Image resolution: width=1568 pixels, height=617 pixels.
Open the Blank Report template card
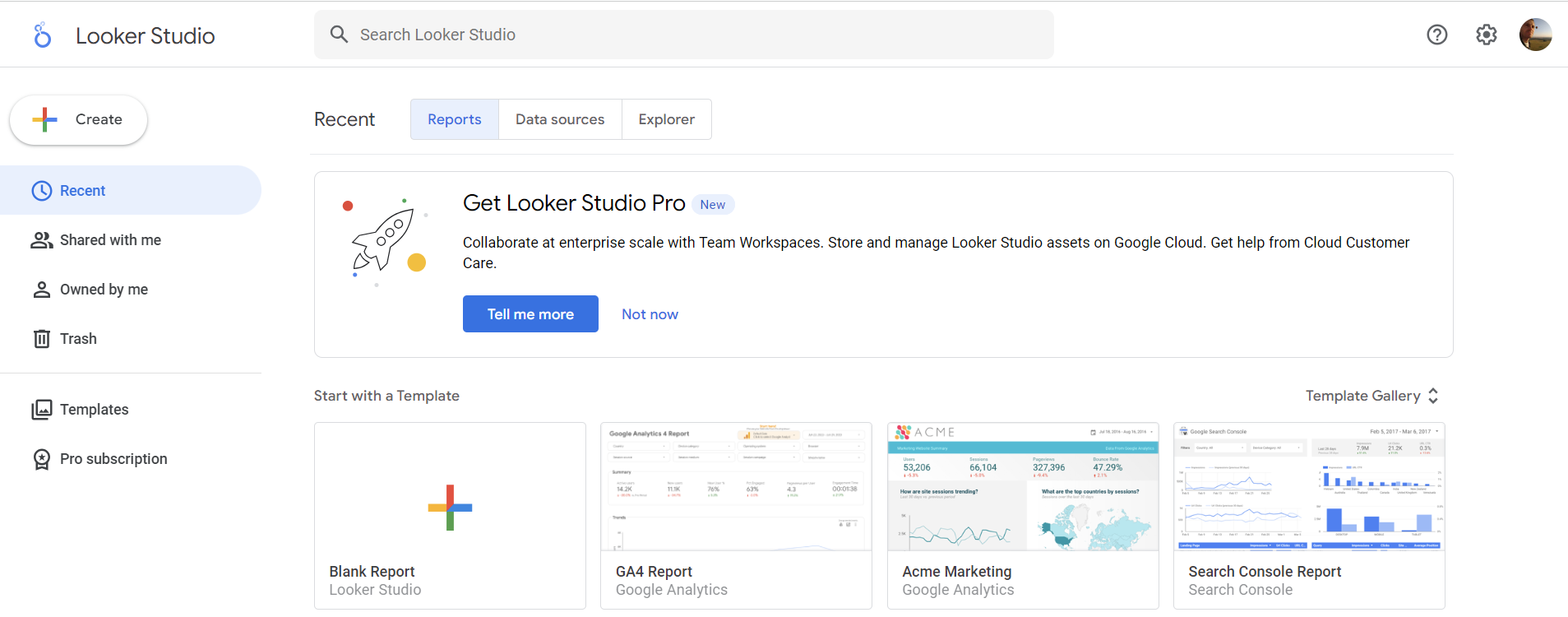tap(450, 516)
